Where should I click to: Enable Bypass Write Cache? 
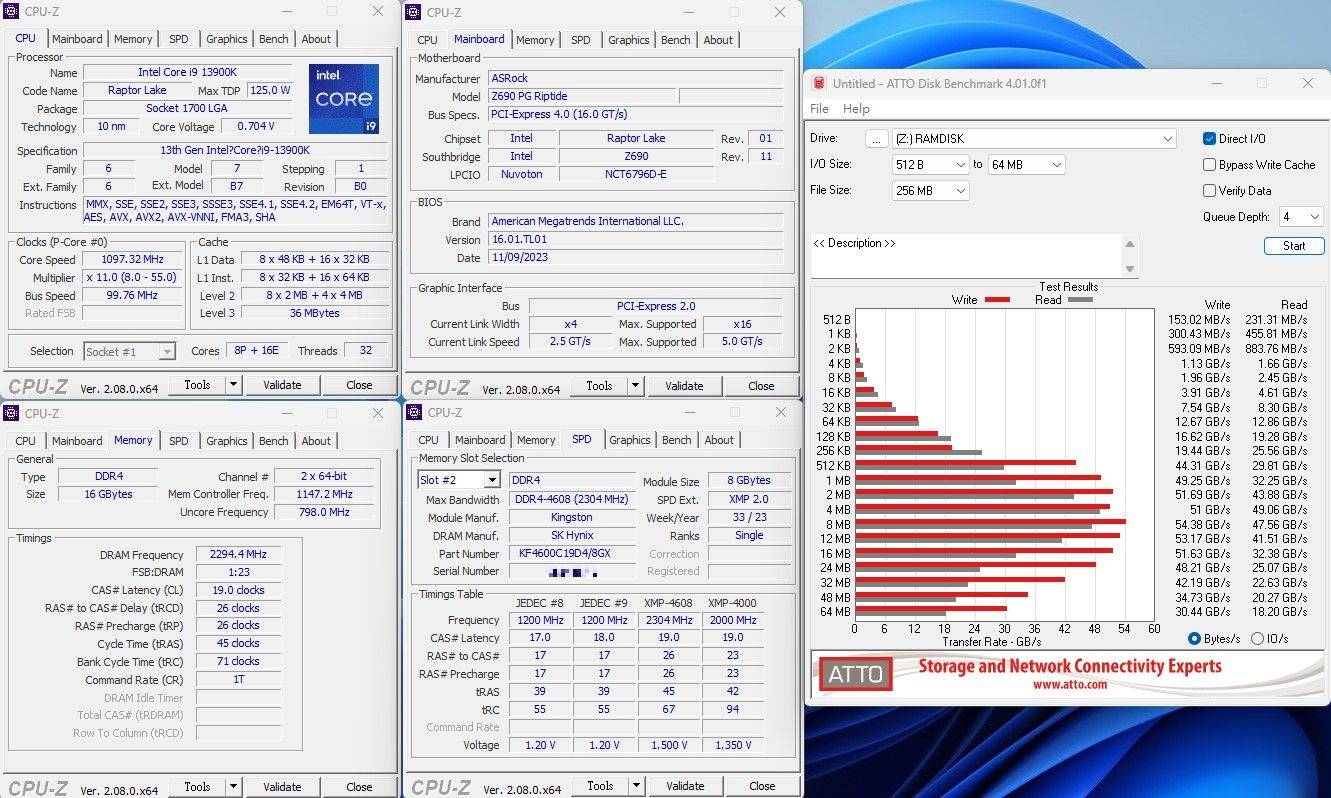[x=1210, y=165]
